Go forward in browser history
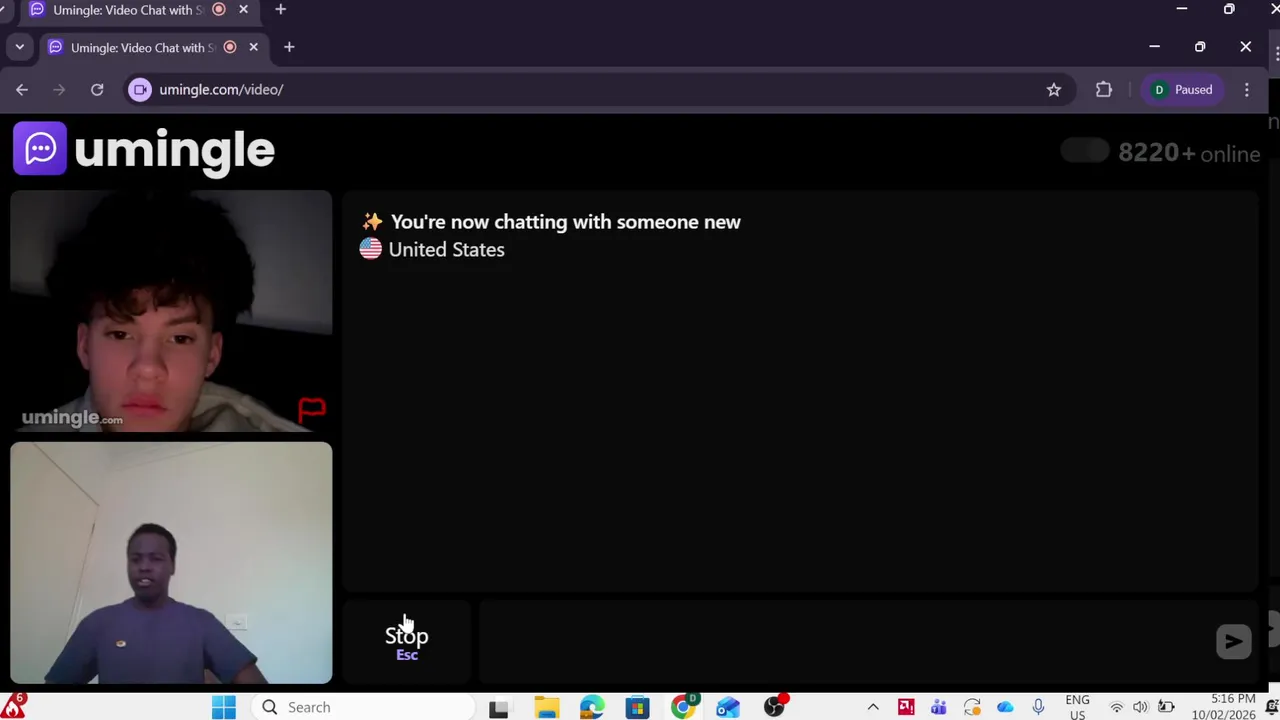The height and width of the screenshot is (720, 1280). [x=59, y=89]
